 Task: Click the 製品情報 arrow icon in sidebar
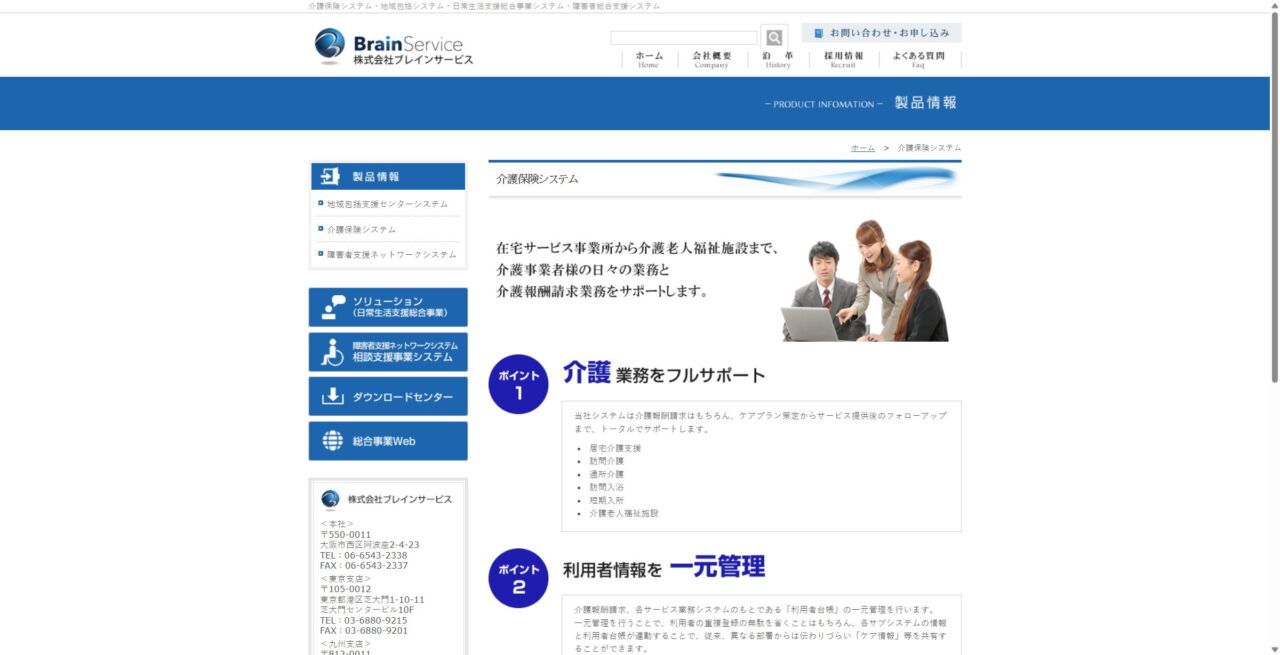[x=330, y=177]
